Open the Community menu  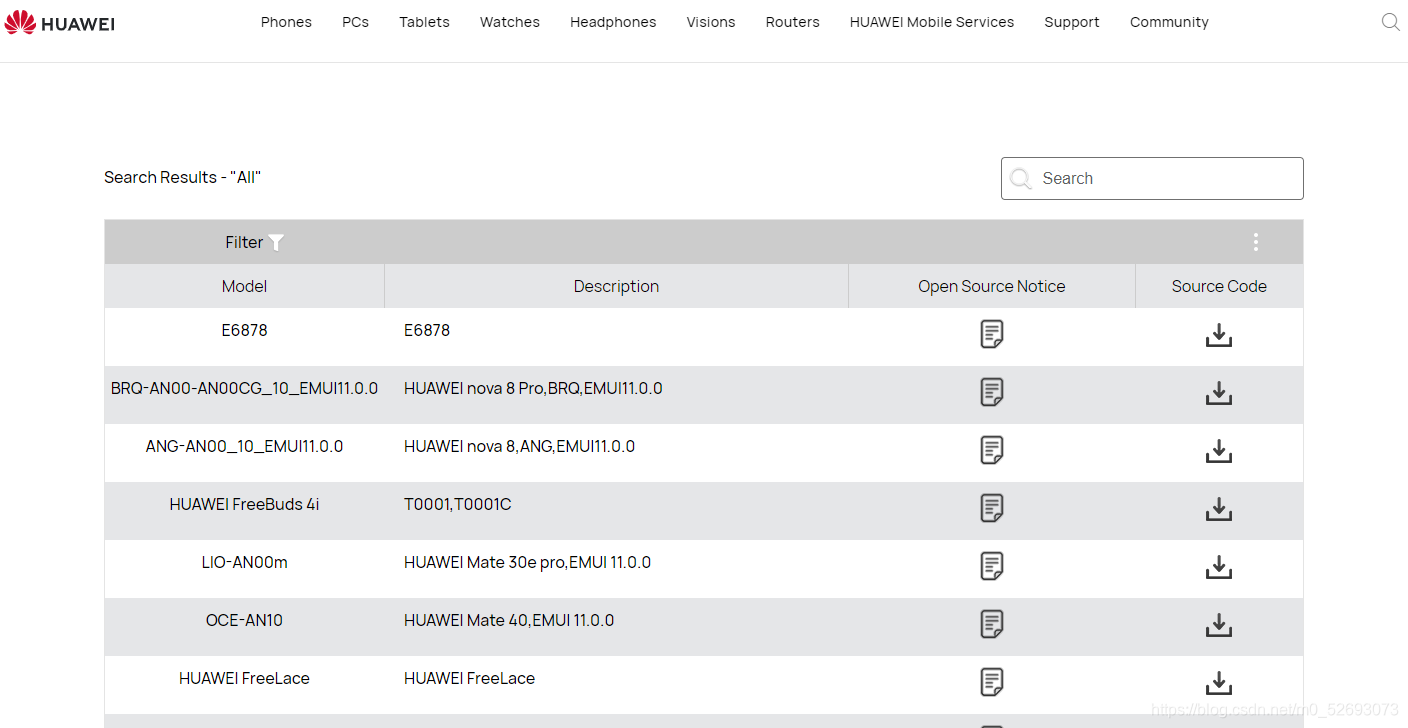[x=1169, y=22]
